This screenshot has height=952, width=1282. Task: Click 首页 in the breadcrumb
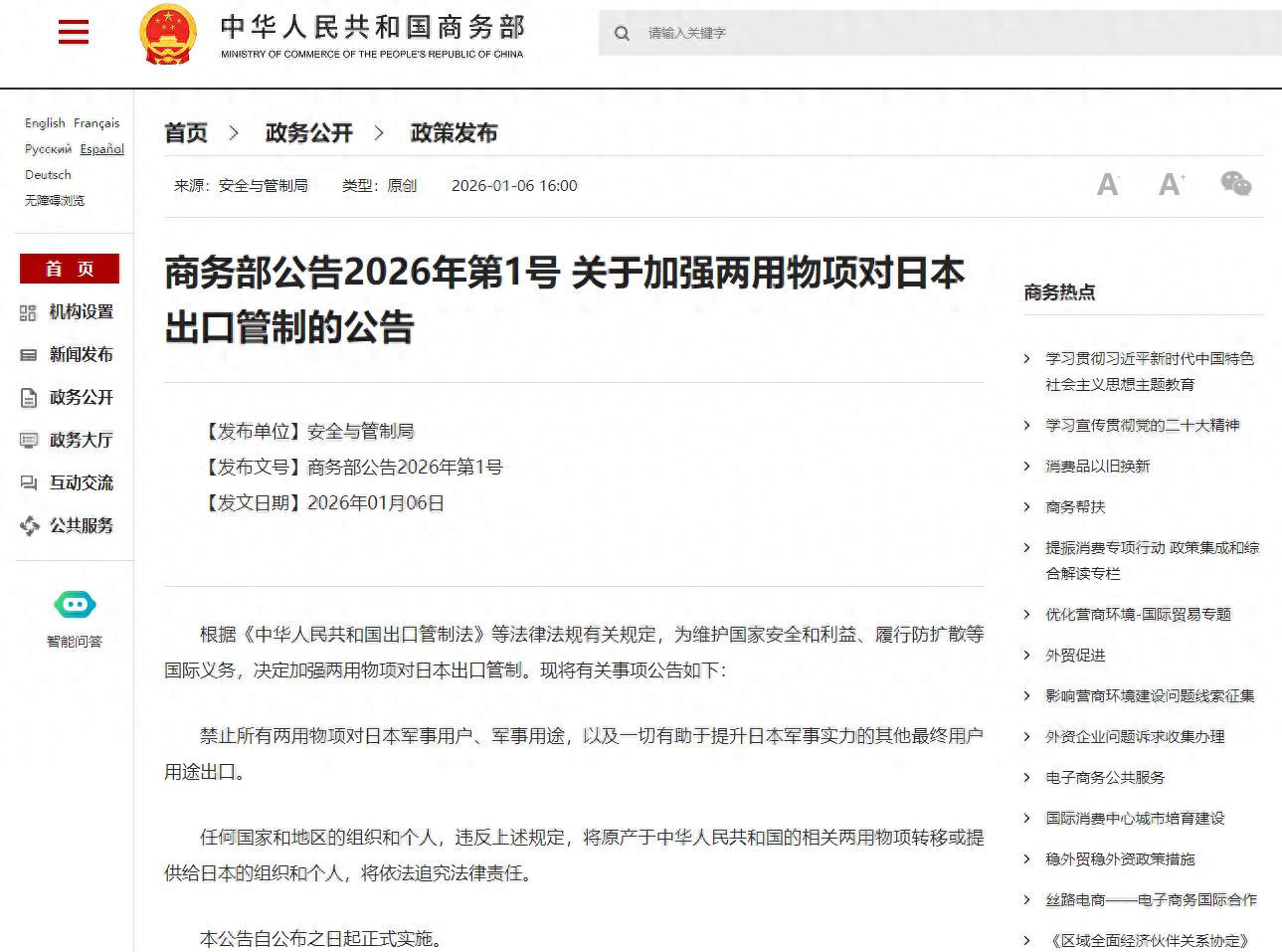coord(186,133)
